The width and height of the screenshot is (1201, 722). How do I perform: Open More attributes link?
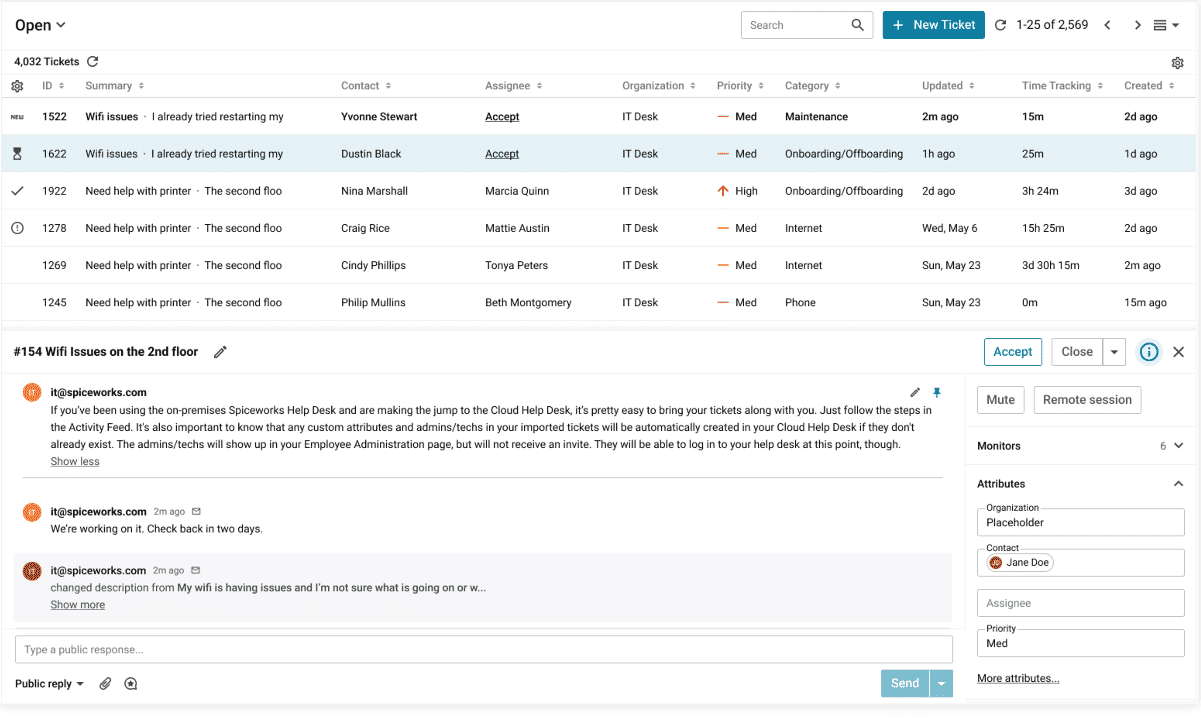point(1018,679)
